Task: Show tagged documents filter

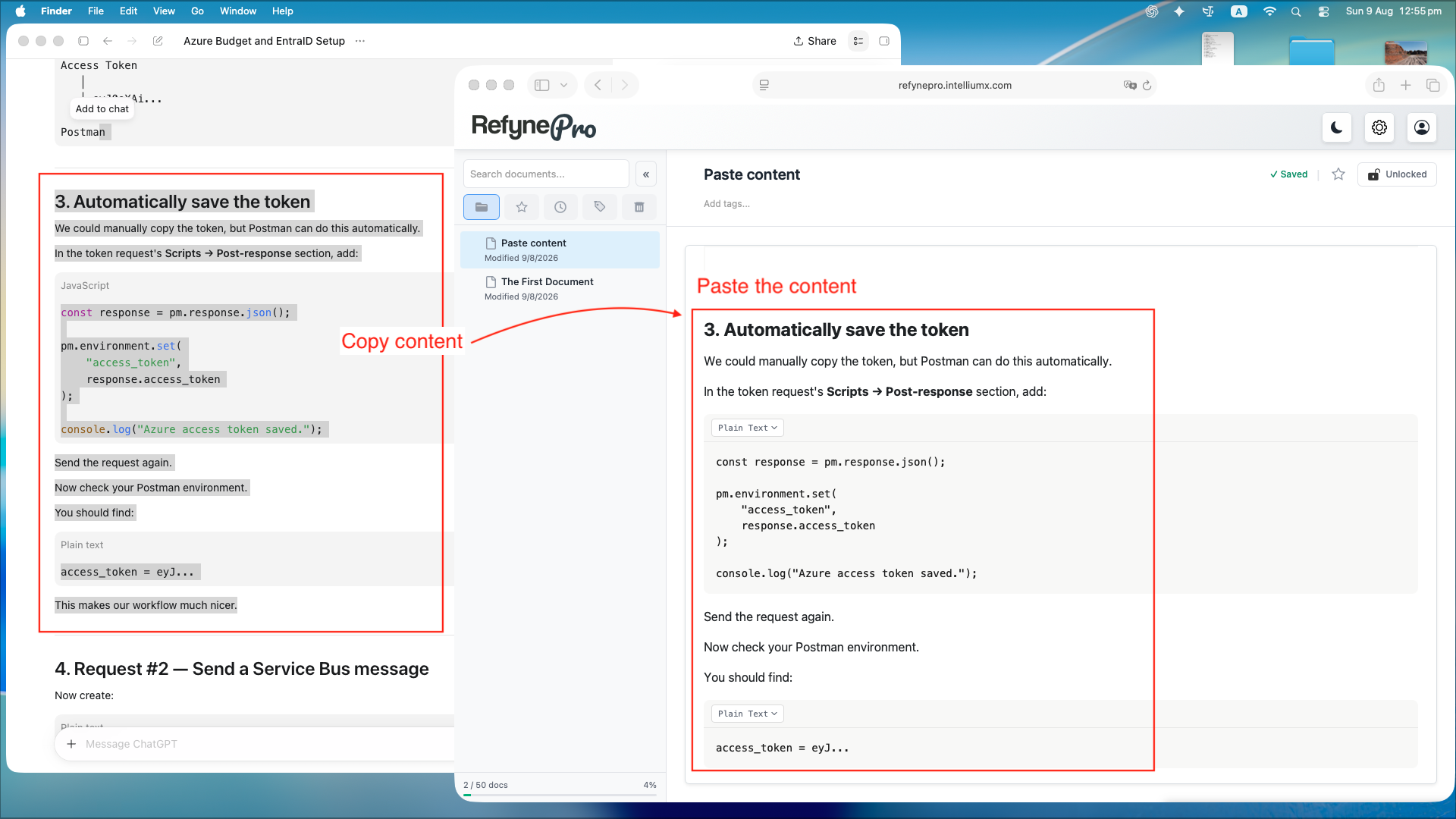Action: 600,207
